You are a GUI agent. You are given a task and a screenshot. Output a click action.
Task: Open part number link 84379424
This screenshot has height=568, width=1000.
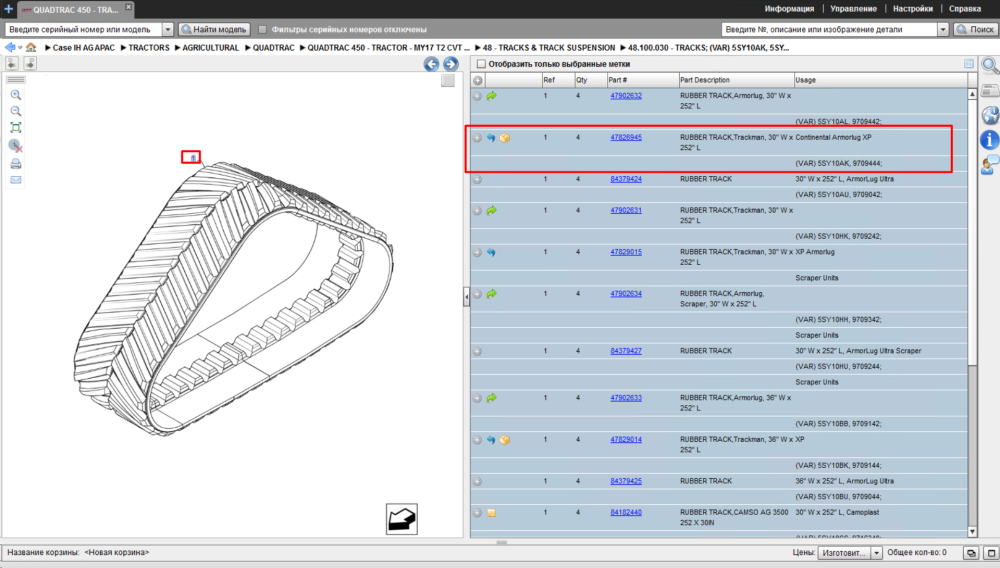click(626, 180)
